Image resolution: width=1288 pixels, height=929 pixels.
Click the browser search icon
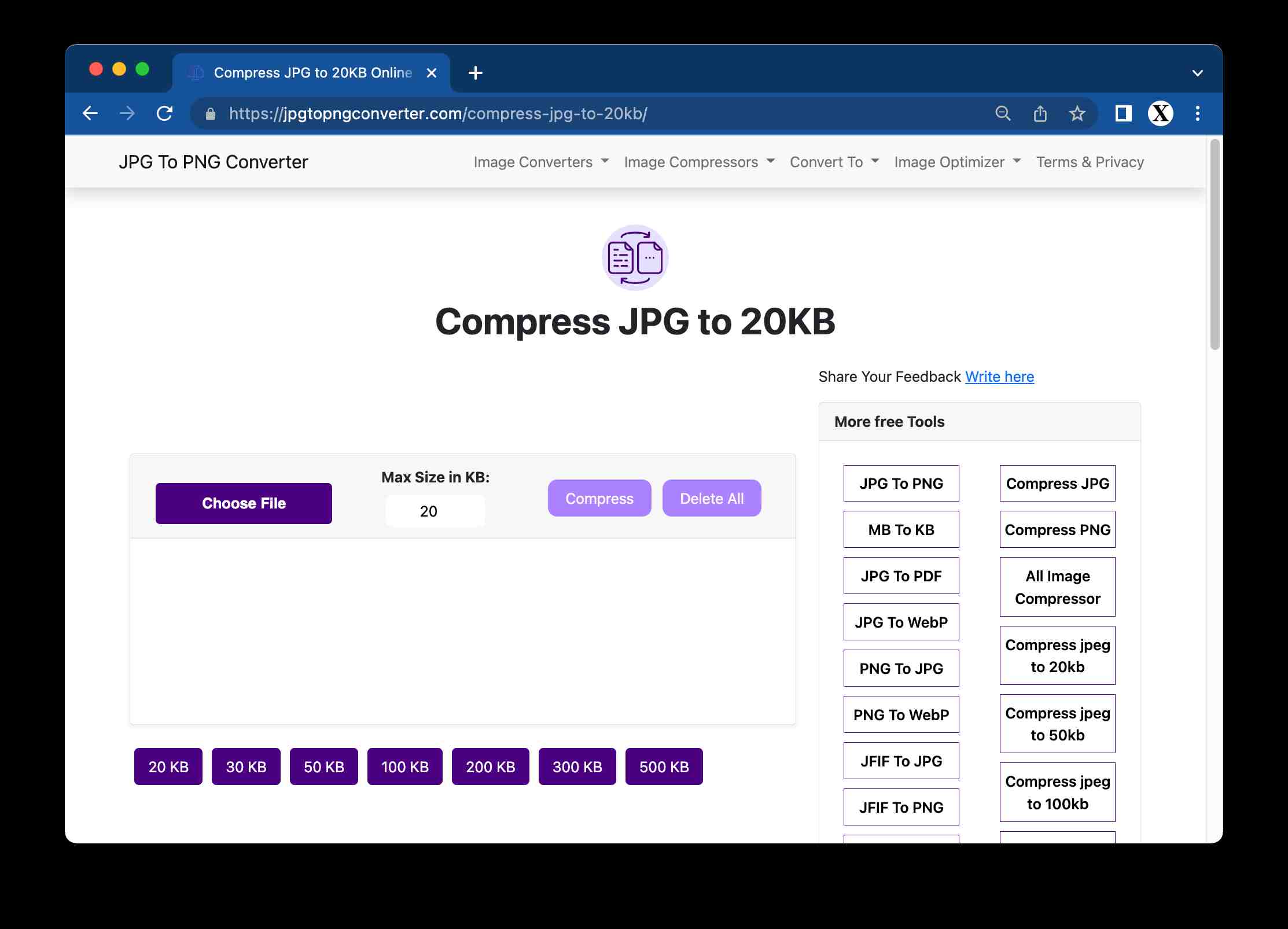(x=1002, y=113)
